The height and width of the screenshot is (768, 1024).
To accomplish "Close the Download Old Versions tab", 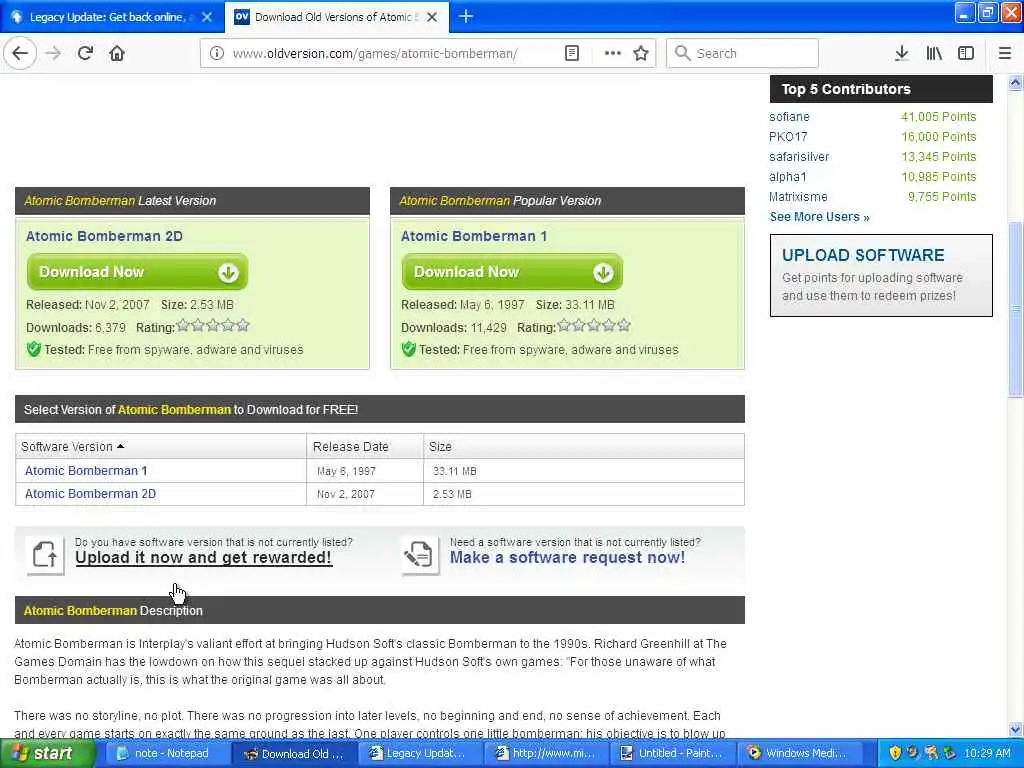I will tap(432, 17).
